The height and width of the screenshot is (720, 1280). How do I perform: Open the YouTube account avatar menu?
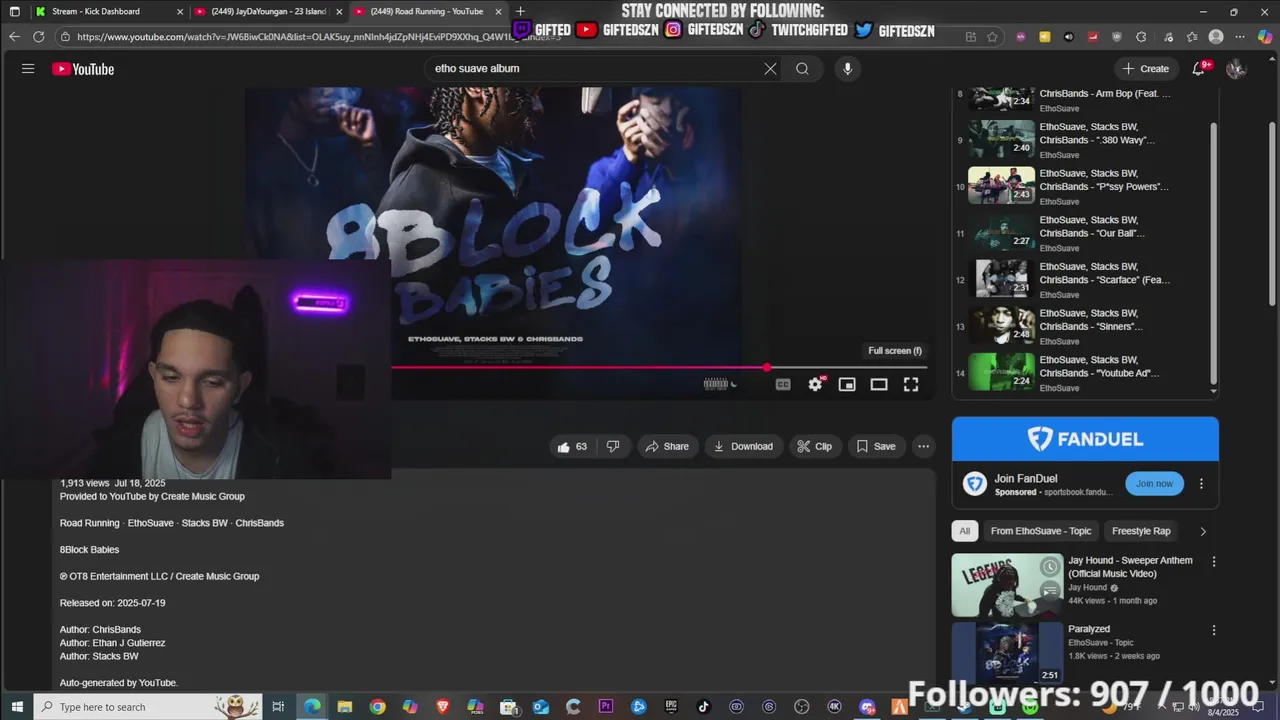coord(1236,69)
